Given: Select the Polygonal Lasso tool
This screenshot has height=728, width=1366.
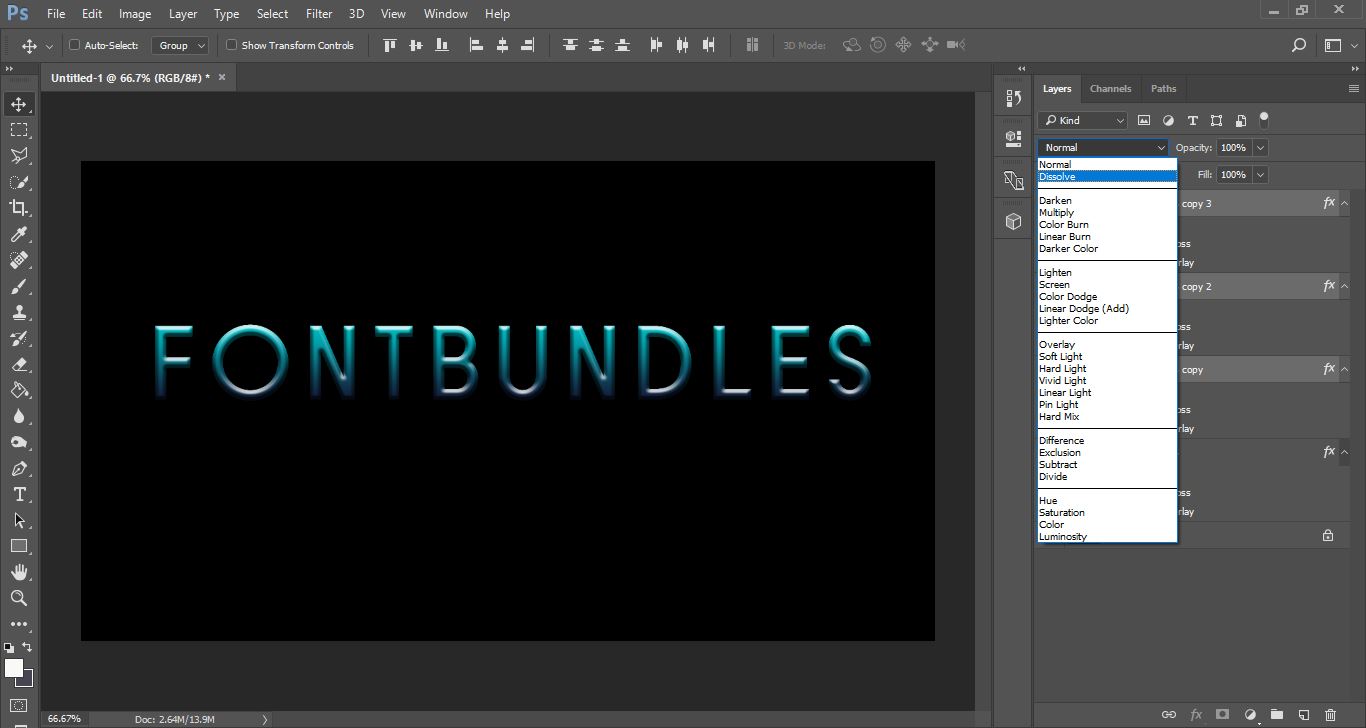Looking at the screenshot, I should click(19, 156).
